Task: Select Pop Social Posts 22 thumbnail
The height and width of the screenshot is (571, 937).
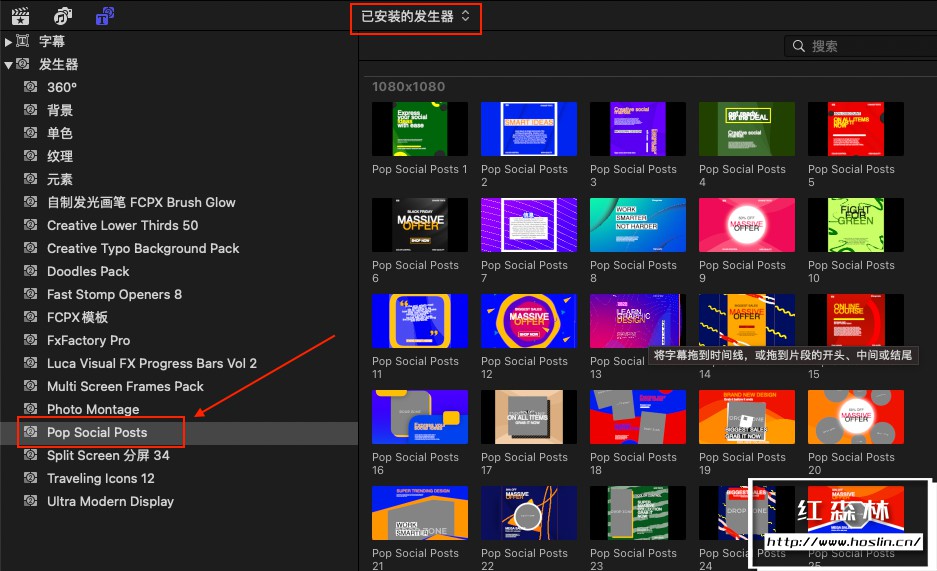Action: 529,513
